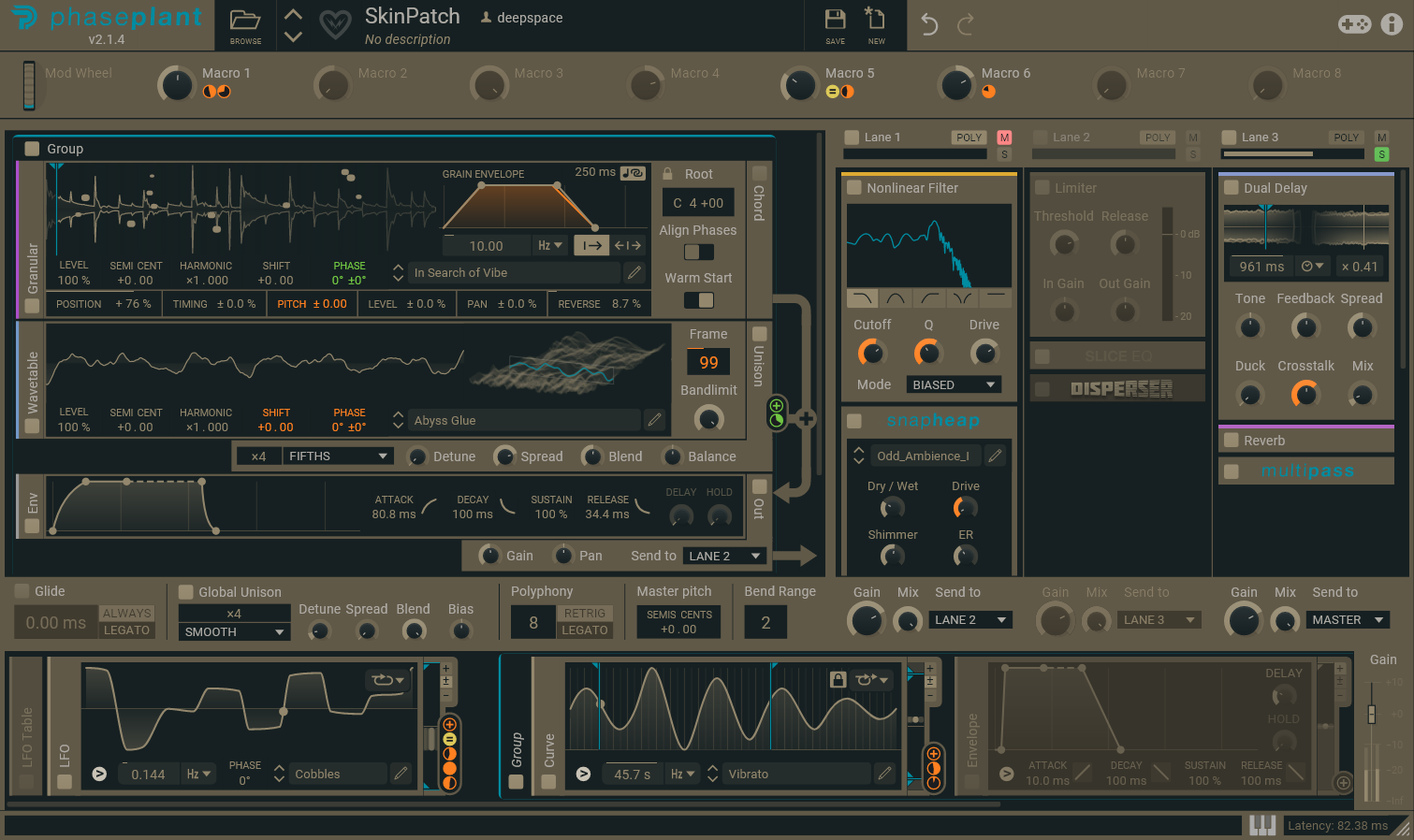Viewport: 1414px width, 840px height.
Task: Open the POSITION randomization tab
Action: pos(104,304)
